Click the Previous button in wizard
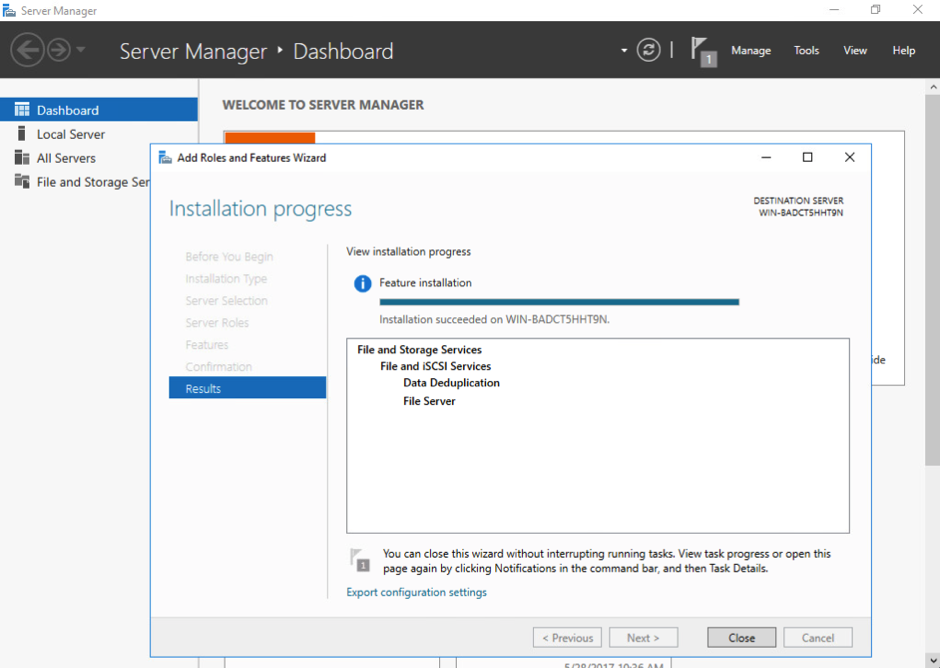The width and height of the screenshot is (940, 668). (x=567, y=637)
